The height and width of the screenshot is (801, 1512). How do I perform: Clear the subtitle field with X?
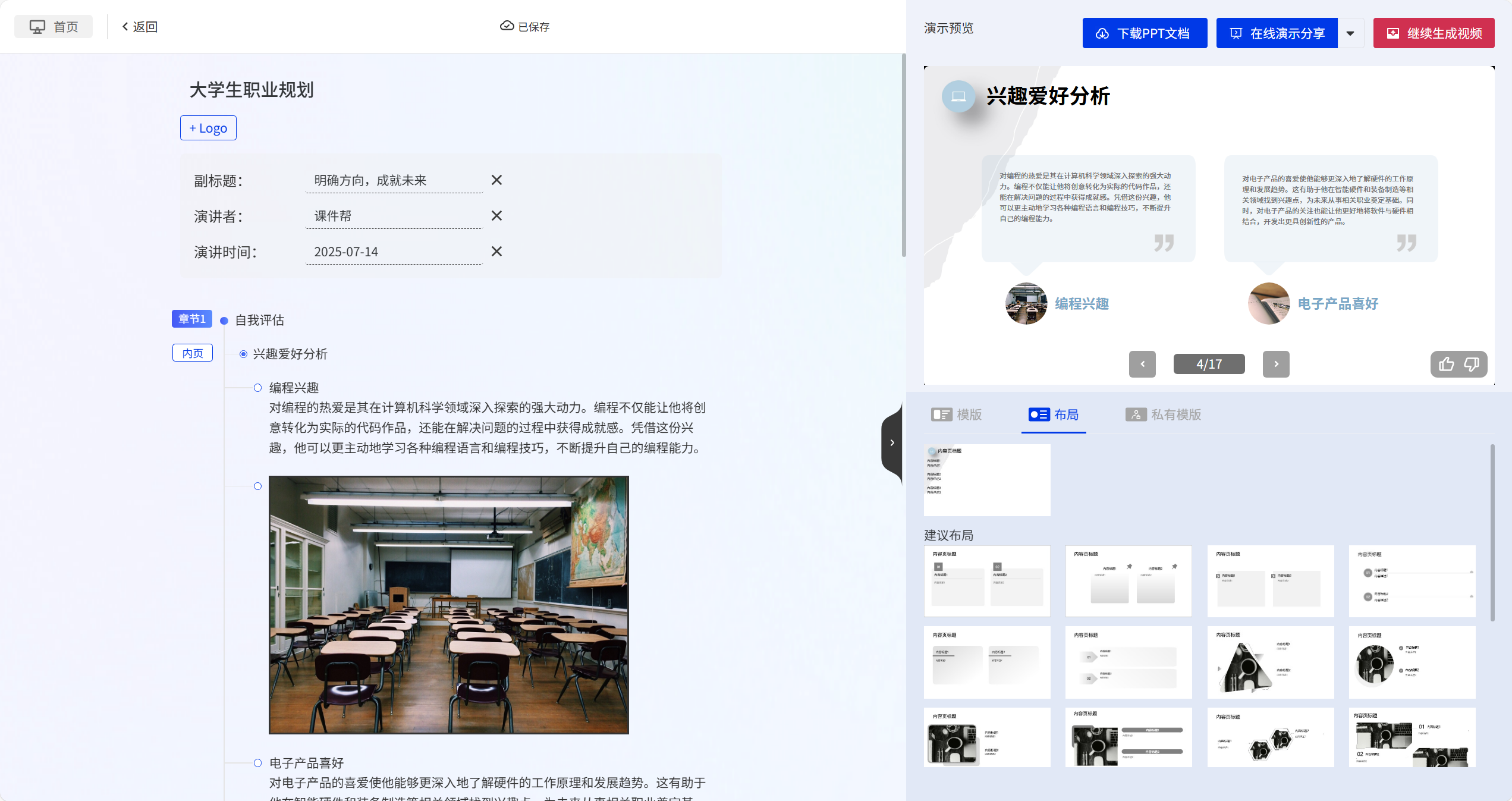click(x=496, y=180)
